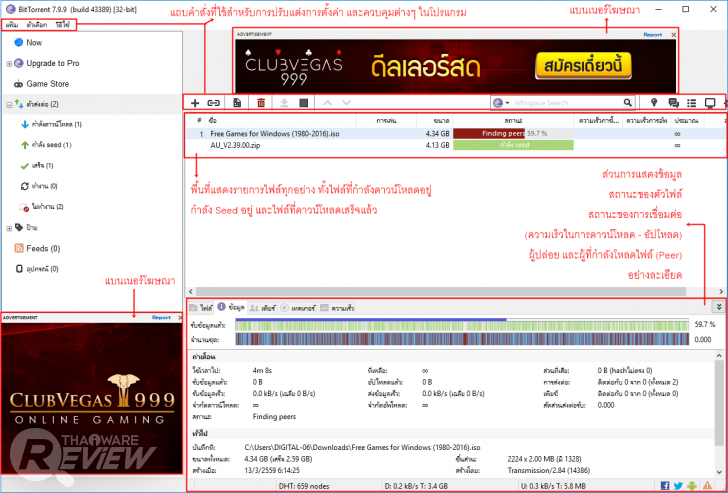Expand the Upgrade to Pro tree node
The height and width of the screenshot is (493, 728).
(9, 64)
